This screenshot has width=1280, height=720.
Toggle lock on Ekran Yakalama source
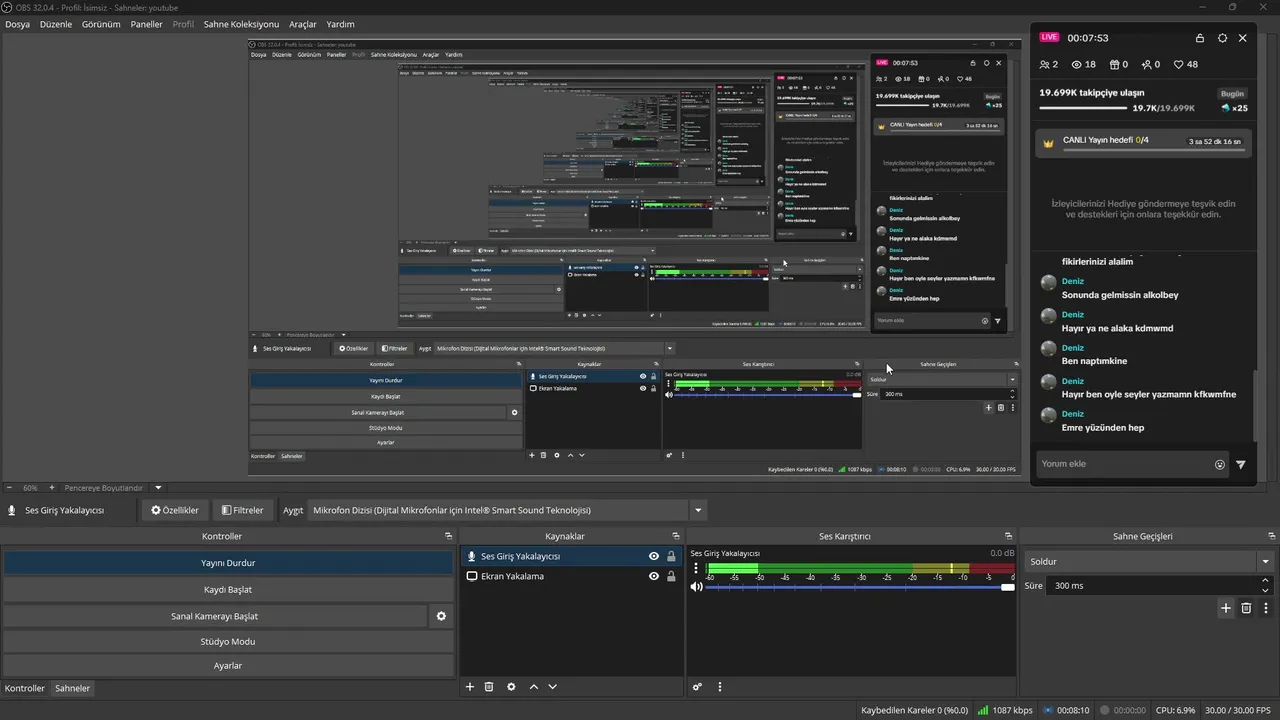tap(671, 576)
